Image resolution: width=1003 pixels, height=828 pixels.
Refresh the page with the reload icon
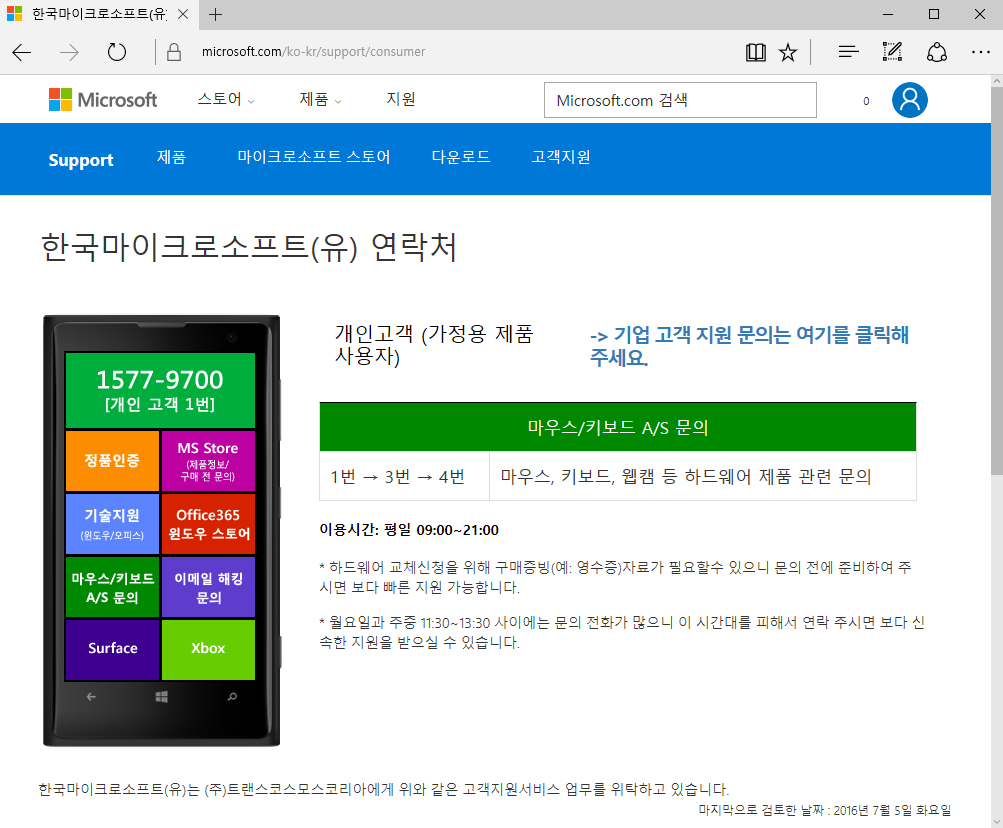tap(116, 52)
